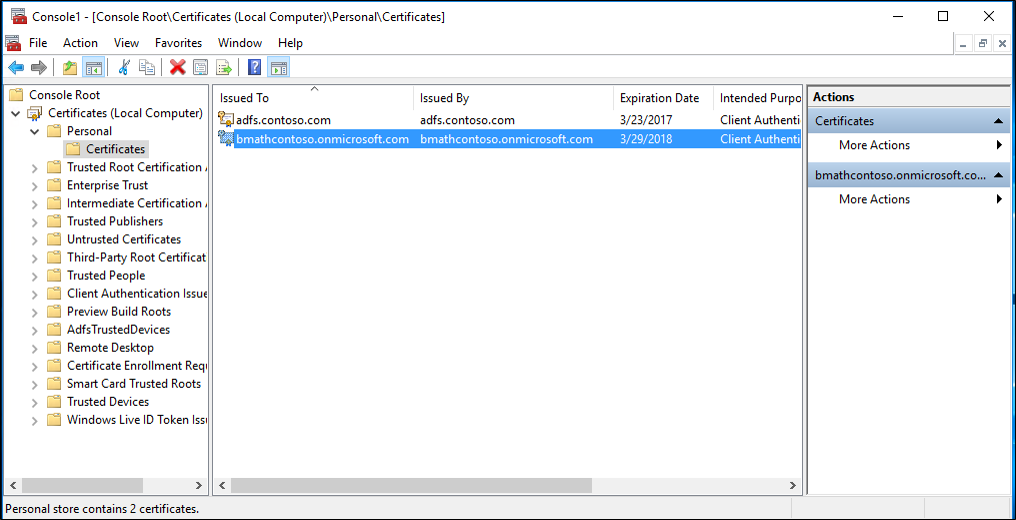This screenshot has height=520, width=1016.
Task: Select Windows Live ID Token Issuer item
Action: pos(137,420)
